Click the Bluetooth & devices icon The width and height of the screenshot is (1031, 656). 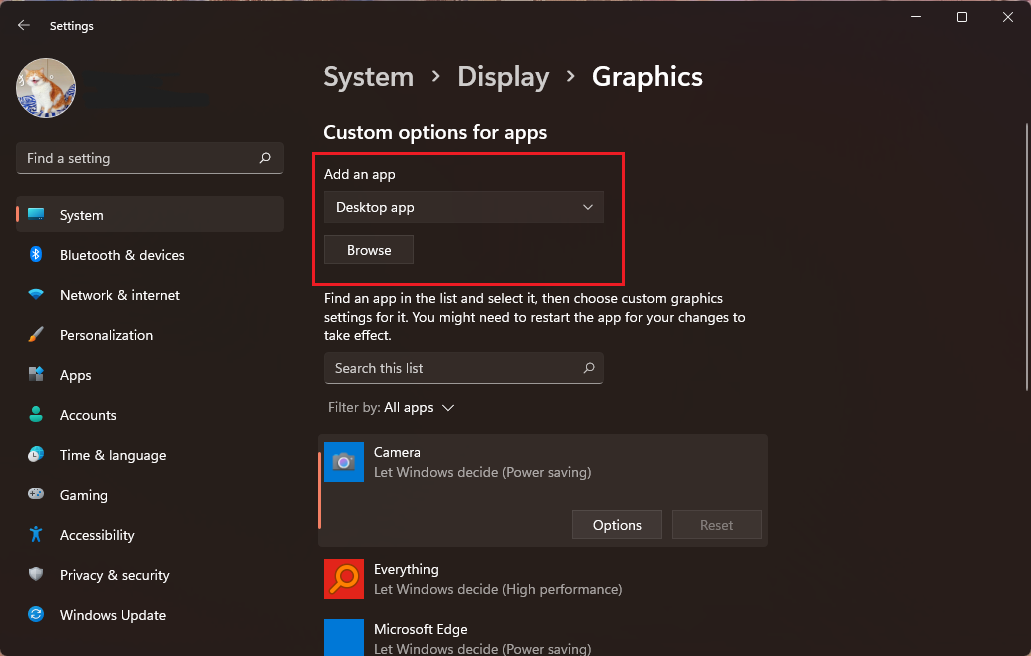coord(36,254)
